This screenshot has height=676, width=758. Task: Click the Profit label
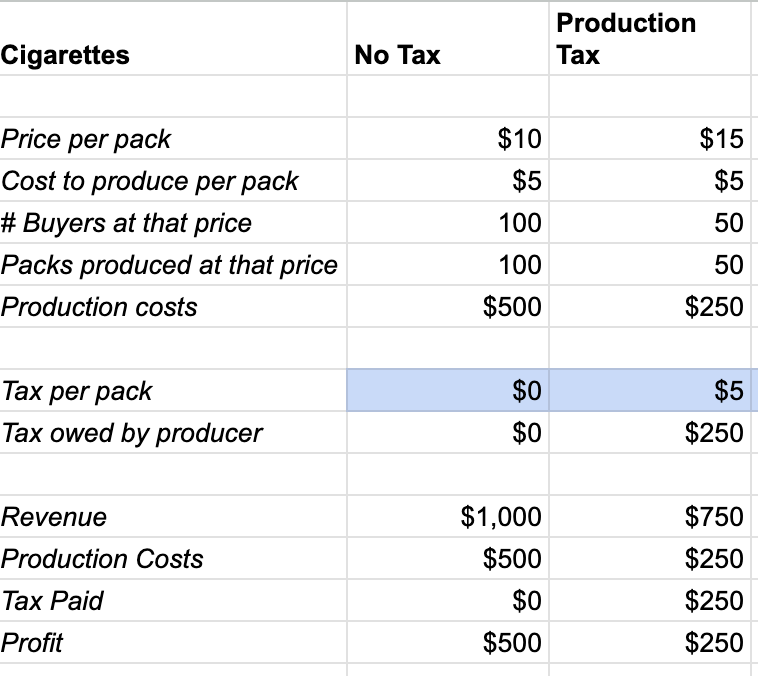point(32,643)
